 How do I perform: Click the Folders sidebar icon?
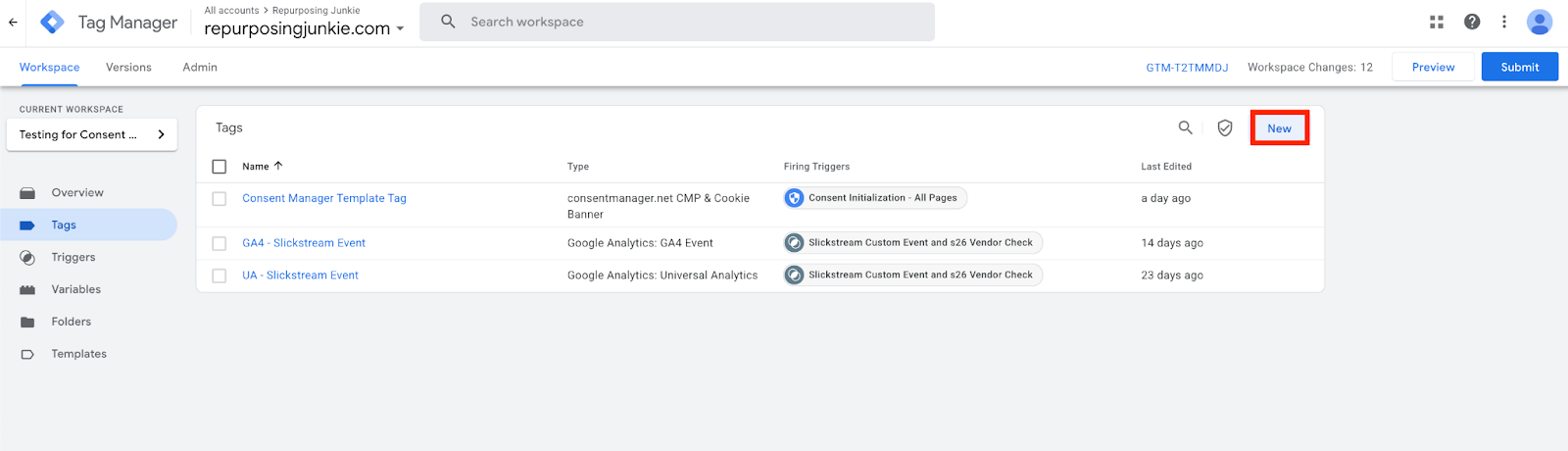[x=27, y=322]
